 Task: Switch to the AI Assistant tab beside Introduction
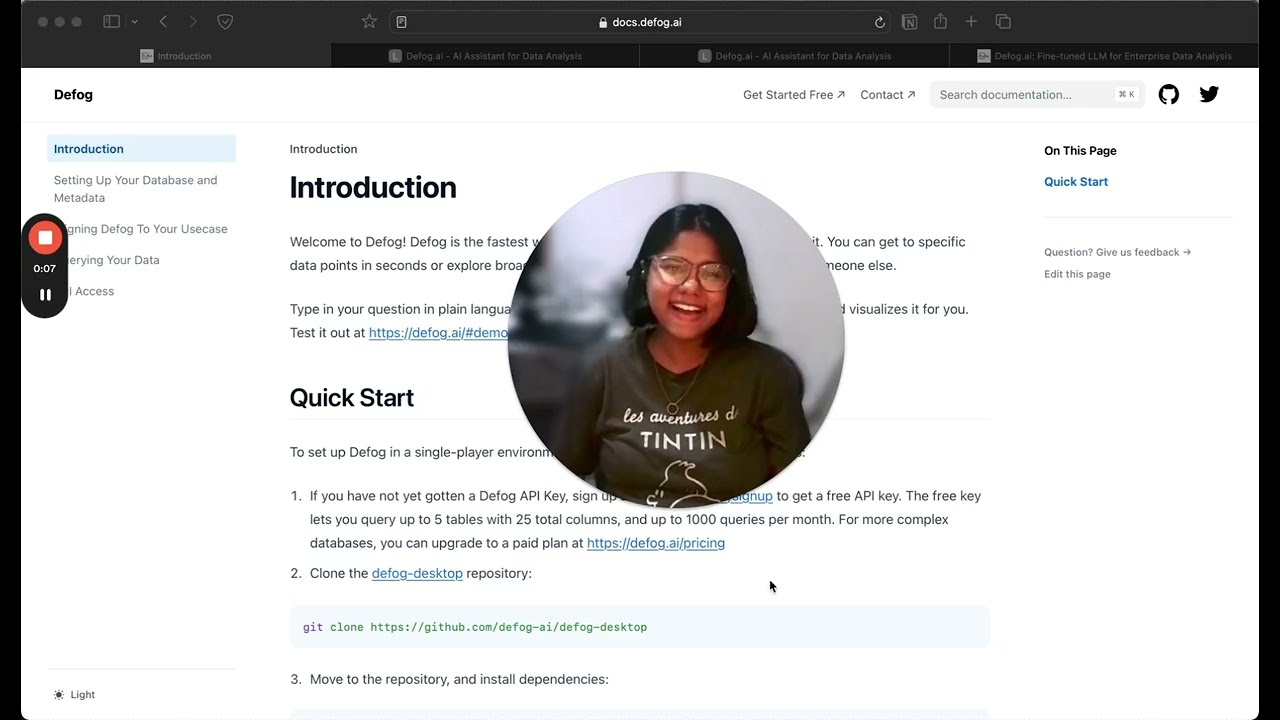click(485, 56)
